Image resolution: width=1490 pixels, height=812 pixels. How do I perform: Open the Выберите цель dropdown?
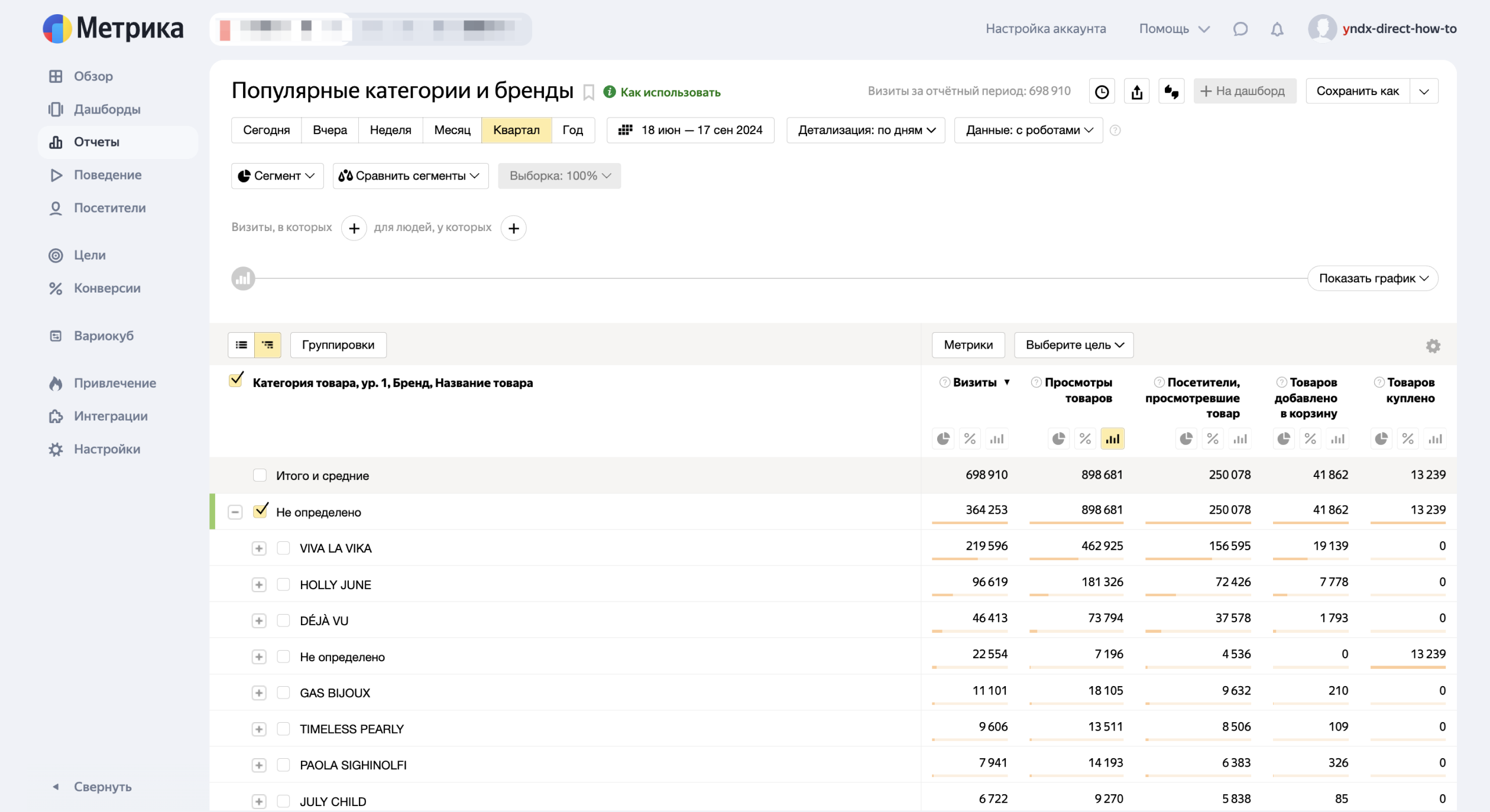coord(1074,345)
